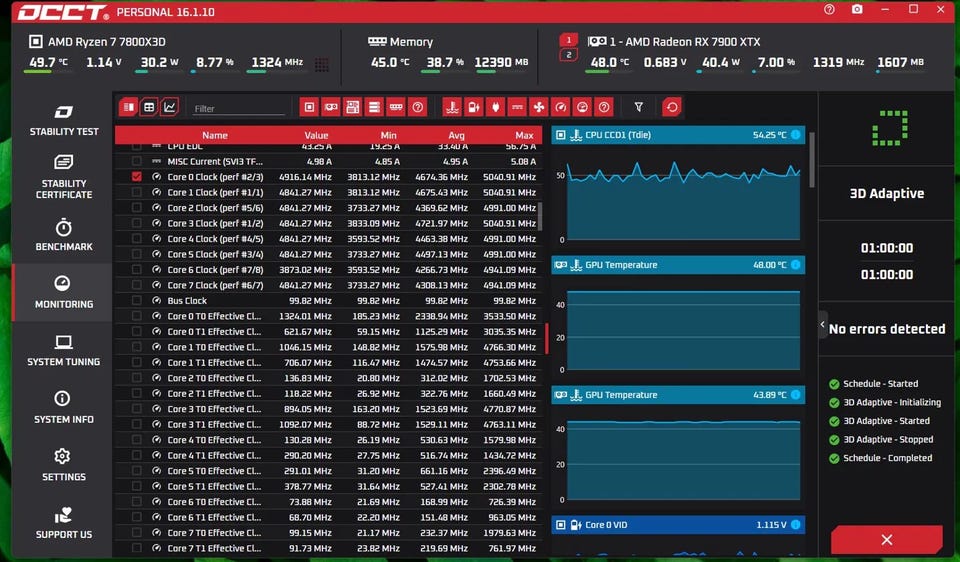Click the Support Us heart icon
Screen dimensions: 960x562
click(64, 515)
